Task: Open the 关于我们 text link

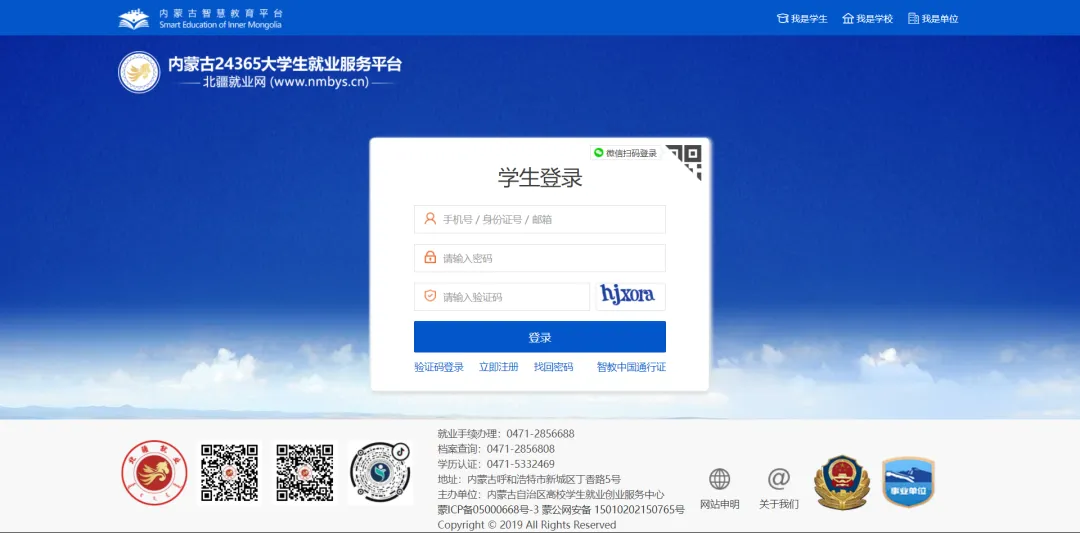Action: click(x=779, y=504)
